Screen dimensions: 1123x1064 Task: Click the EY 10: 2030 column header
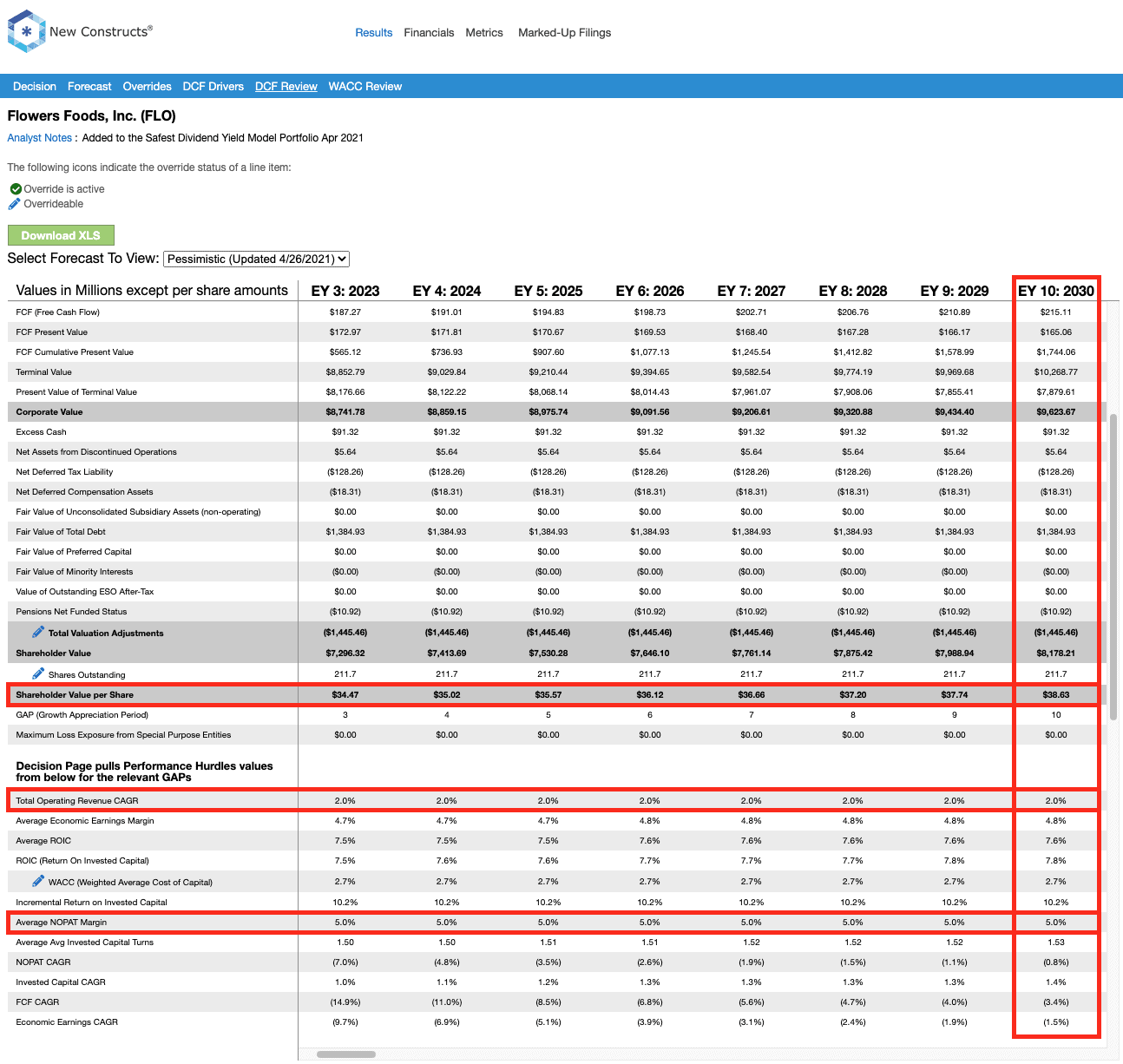pyautogui.click(x=1056, y=291)
